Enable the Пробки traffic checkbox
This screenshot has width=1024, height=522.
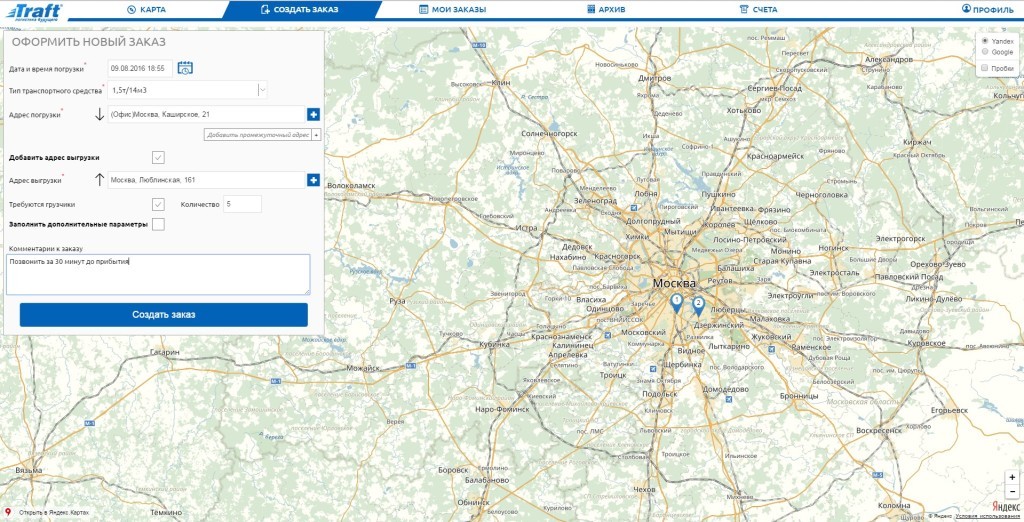pos(985,68)
